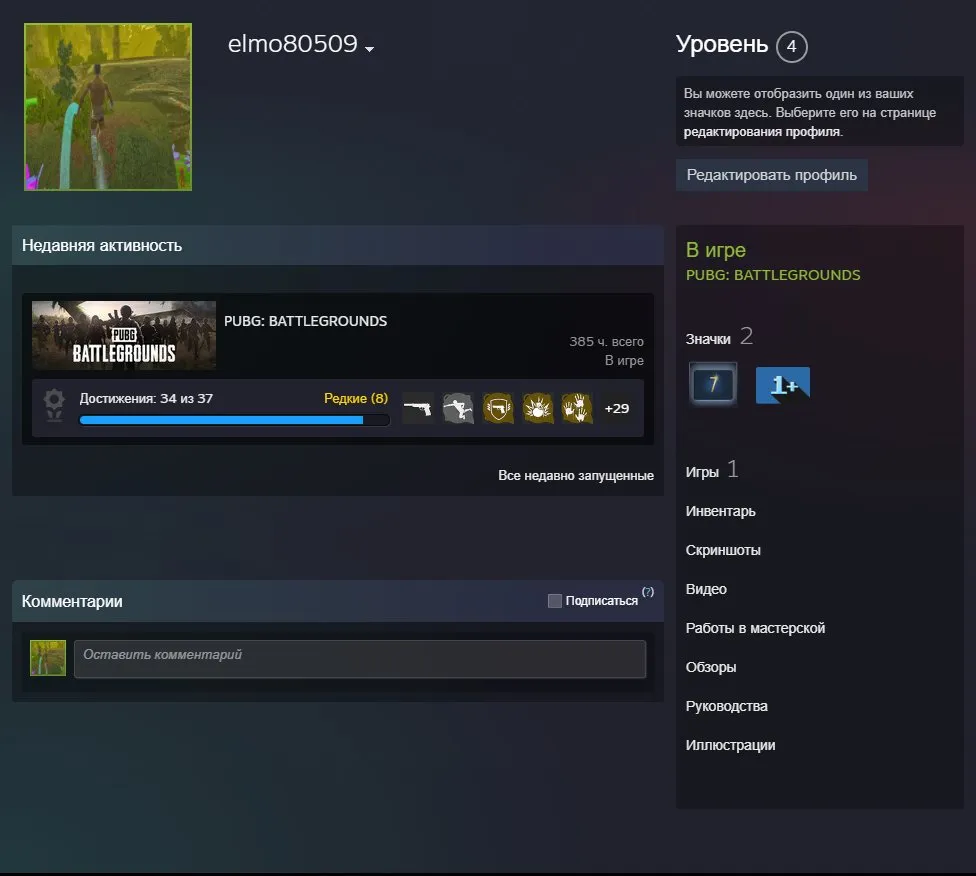Viewport: 976px width, 876px height.
Task: Click the shield pistol achievement icon
Action: [x=498, y=408]
